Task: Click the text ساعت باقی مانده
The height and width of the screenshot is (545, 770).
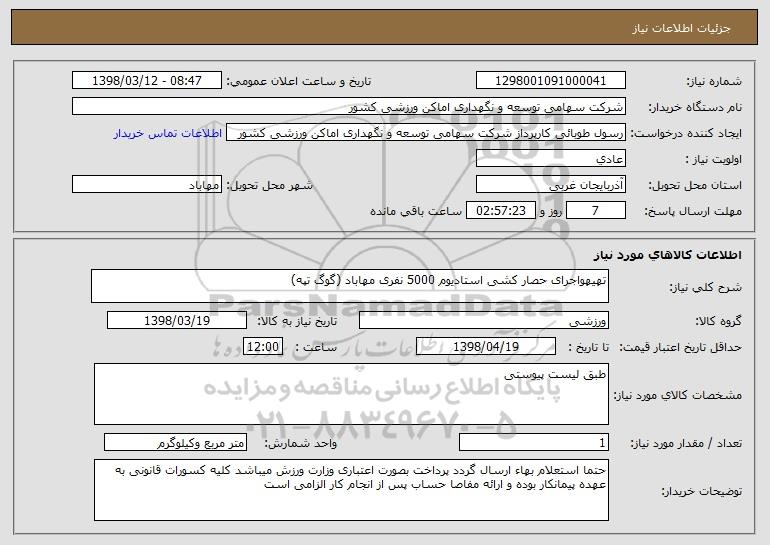Action: tap(415, 212)
